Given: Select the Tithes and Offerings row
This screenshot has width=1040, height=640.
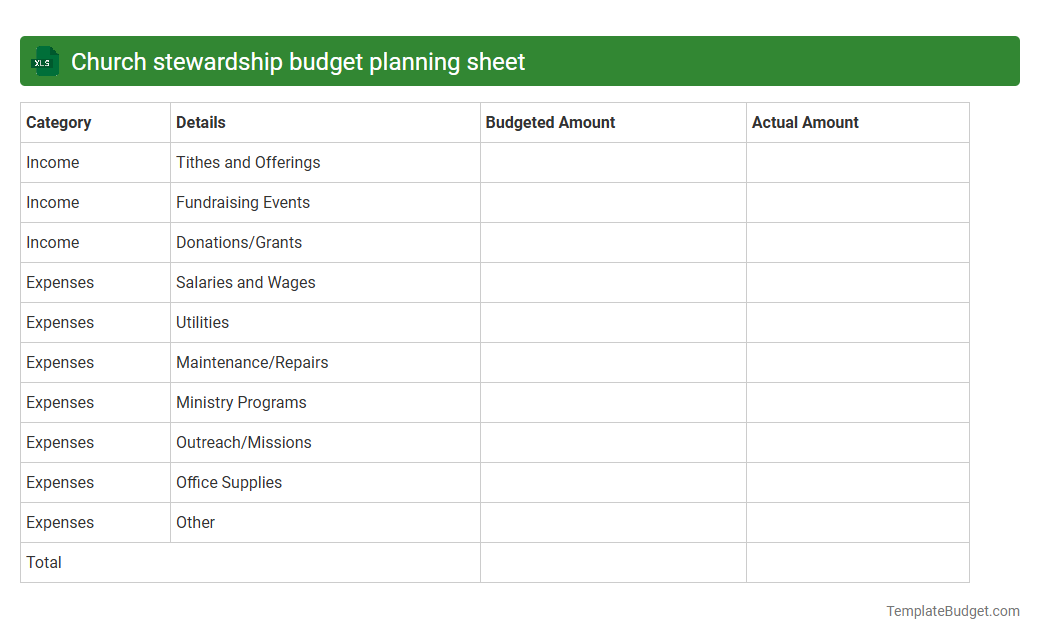Looking at the screenshot, I should pyautogui.click(x=248, y=162).
